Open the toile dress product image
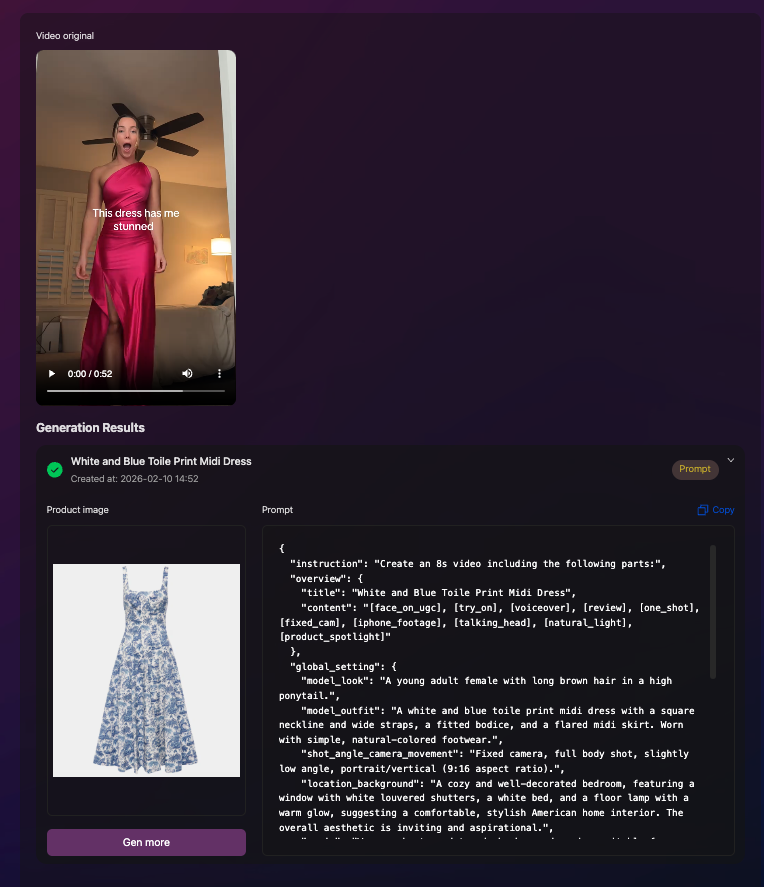The width and height of the screenshot is (764, 887). [146, 670]
